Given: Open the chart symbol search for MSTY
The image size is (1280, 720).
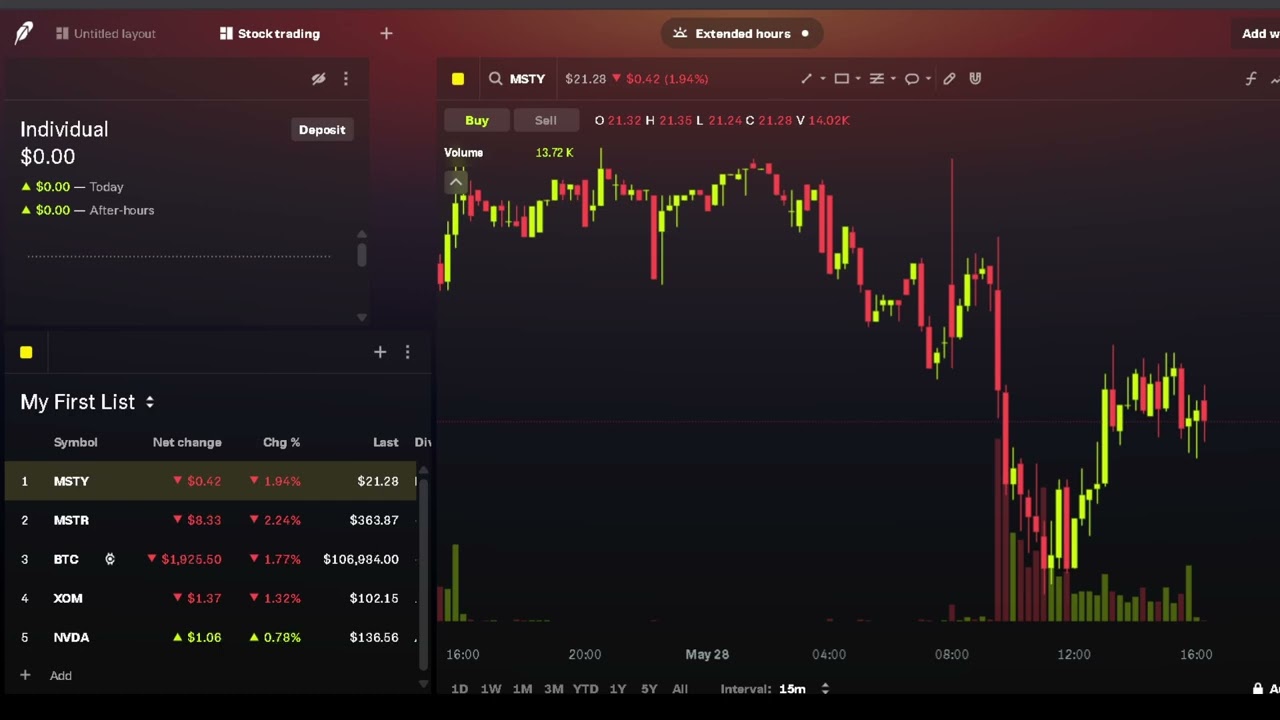Looking at the screenshot, I should pos(517,78).
